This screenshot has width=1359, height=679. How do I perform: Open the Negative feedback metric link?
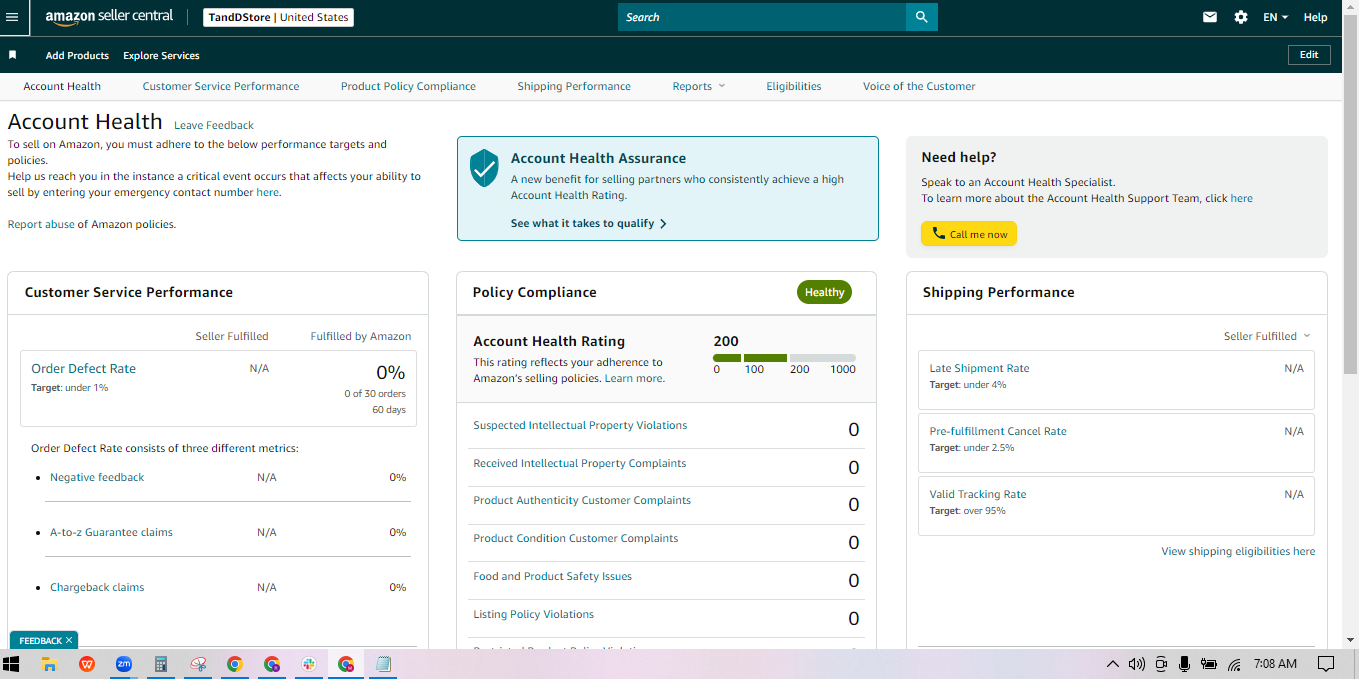[97, 477]
